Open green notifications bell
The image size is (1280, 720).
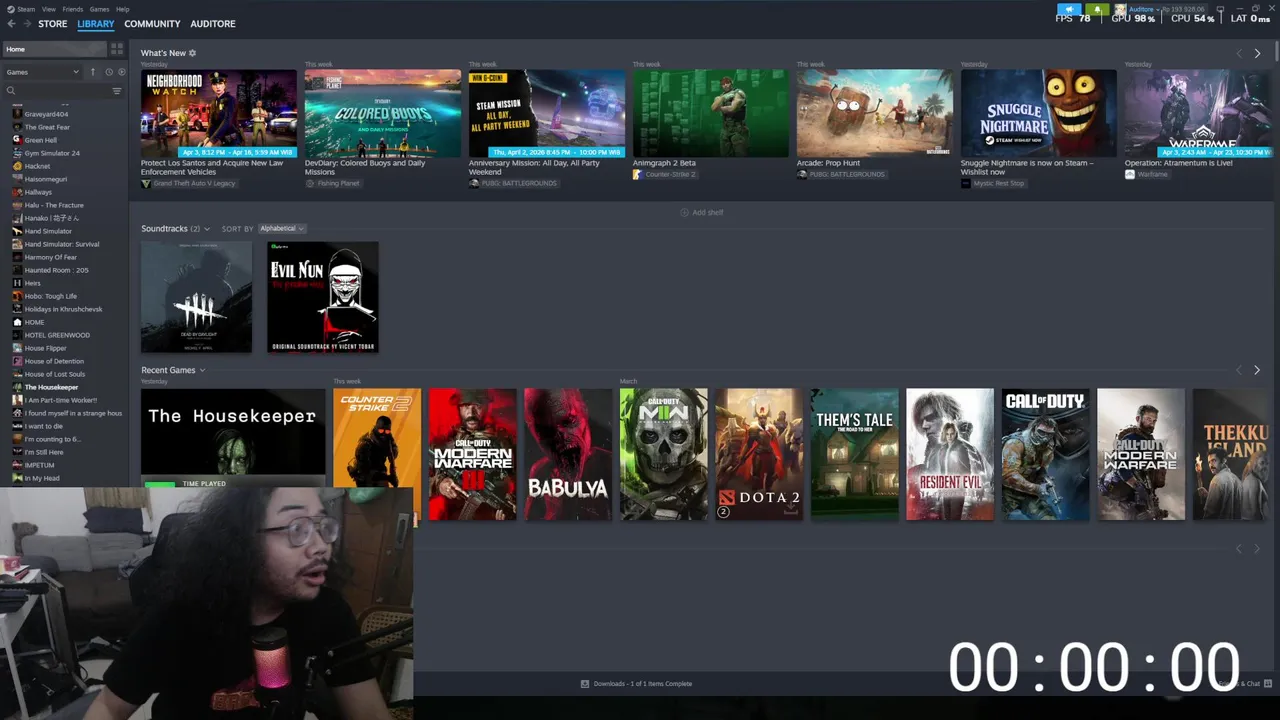[x=1098, y=9]
